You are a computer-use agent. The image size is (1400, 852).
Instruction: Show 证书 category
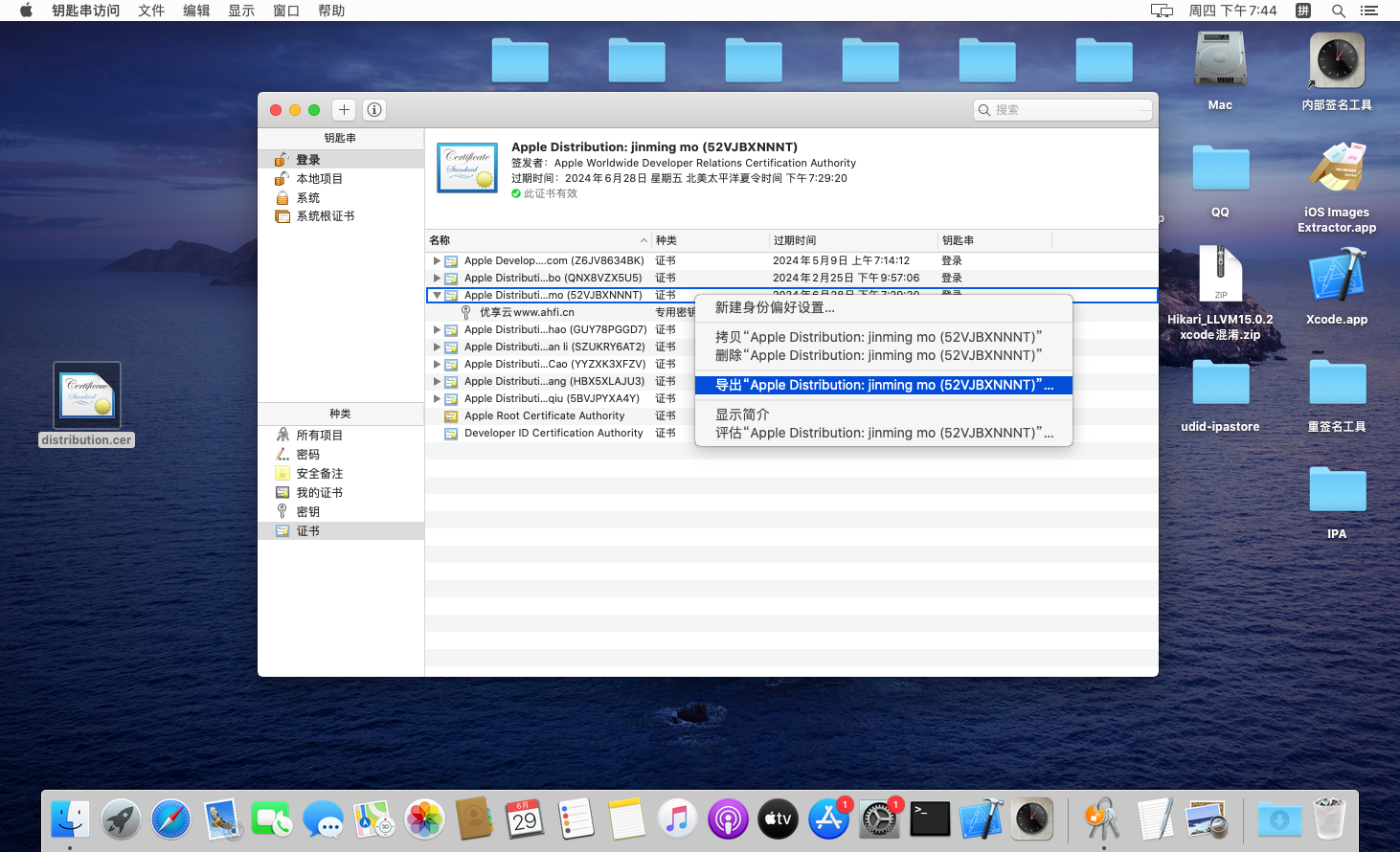tap(341, 530)
